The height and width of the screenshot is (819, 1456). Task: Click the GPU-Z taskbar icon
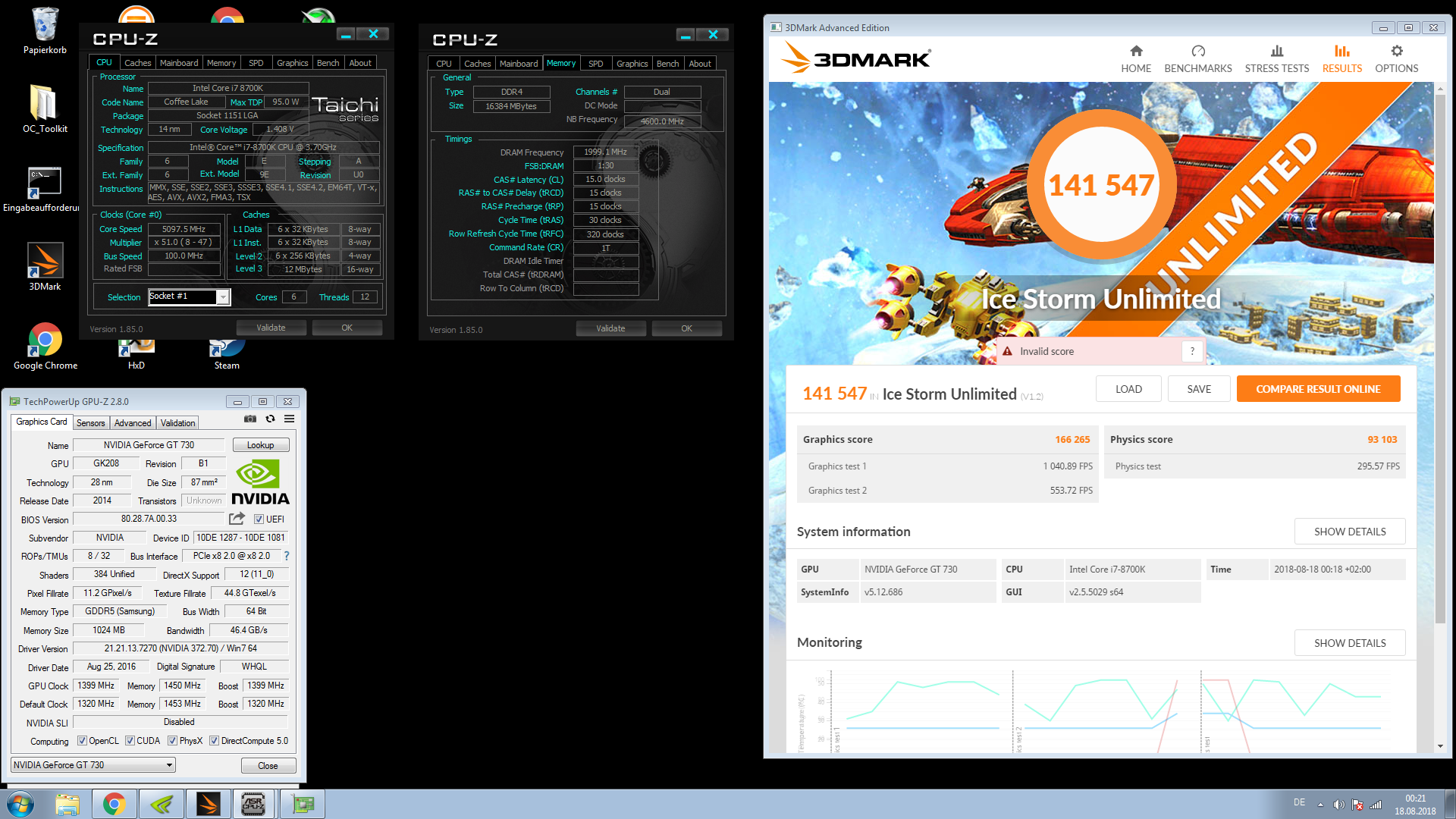pyautogui.click(x=303, y=804)
